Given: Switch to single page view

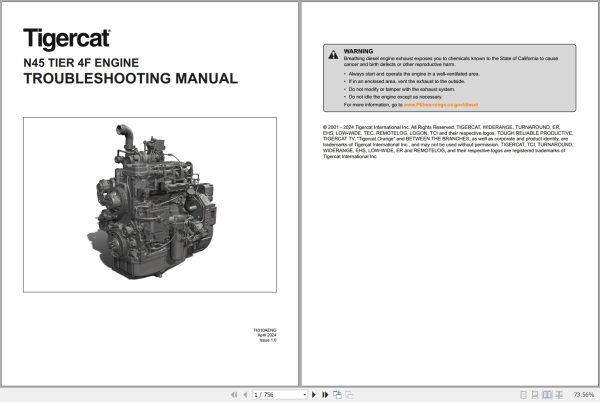Looking at the screenshot, I should [x=523, y=394].
